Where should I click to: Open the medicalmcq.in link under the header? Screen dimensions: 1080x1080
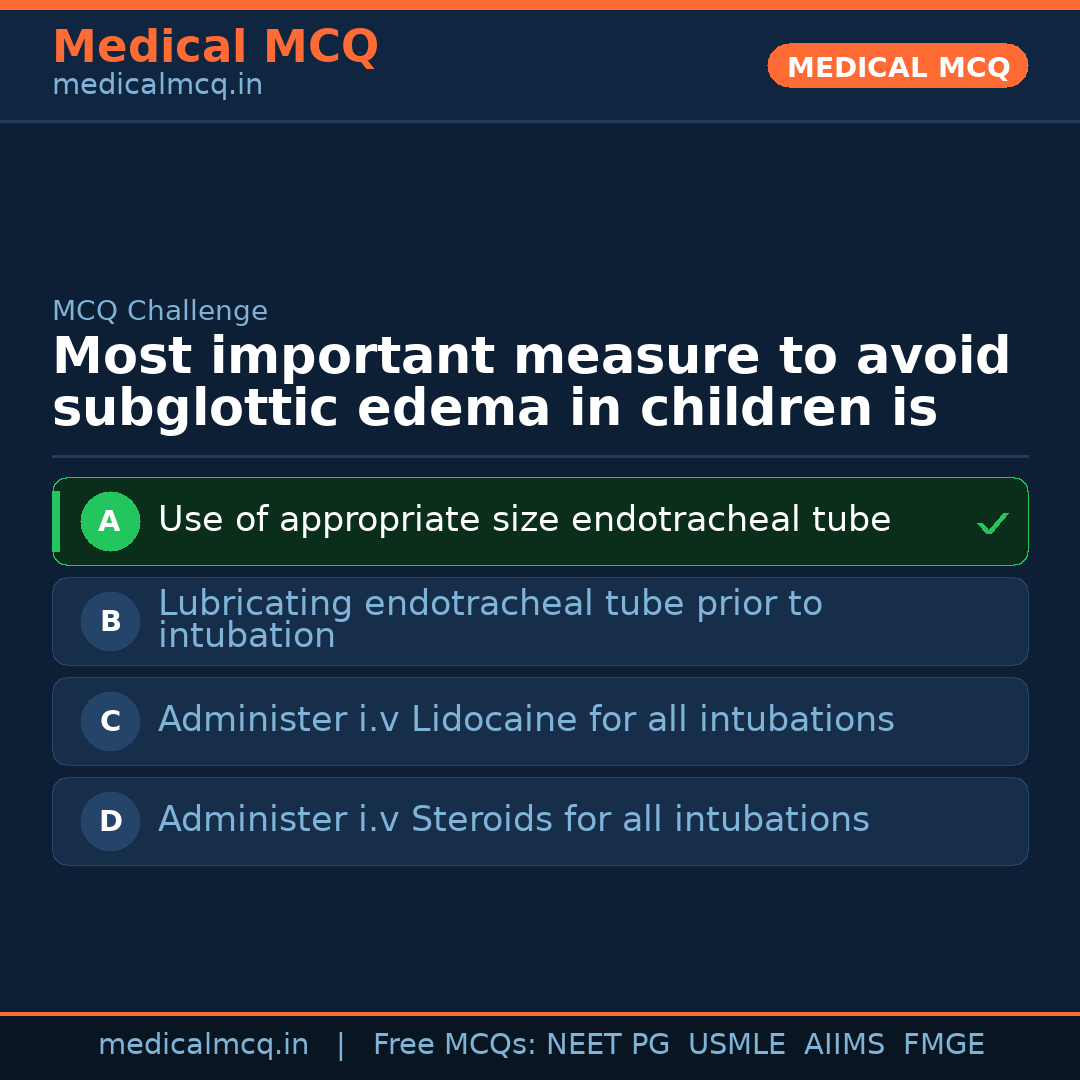(x=157, y=86)
